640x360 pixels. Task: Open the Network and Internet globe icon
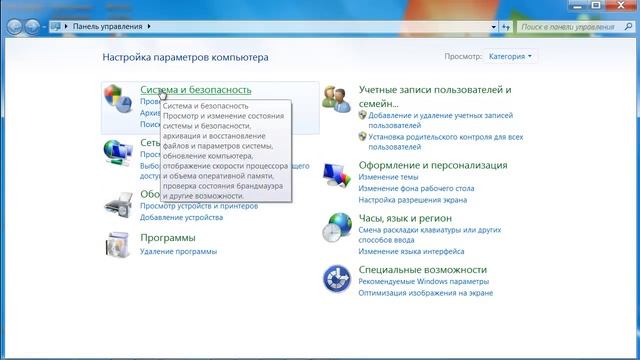(118, 152)
